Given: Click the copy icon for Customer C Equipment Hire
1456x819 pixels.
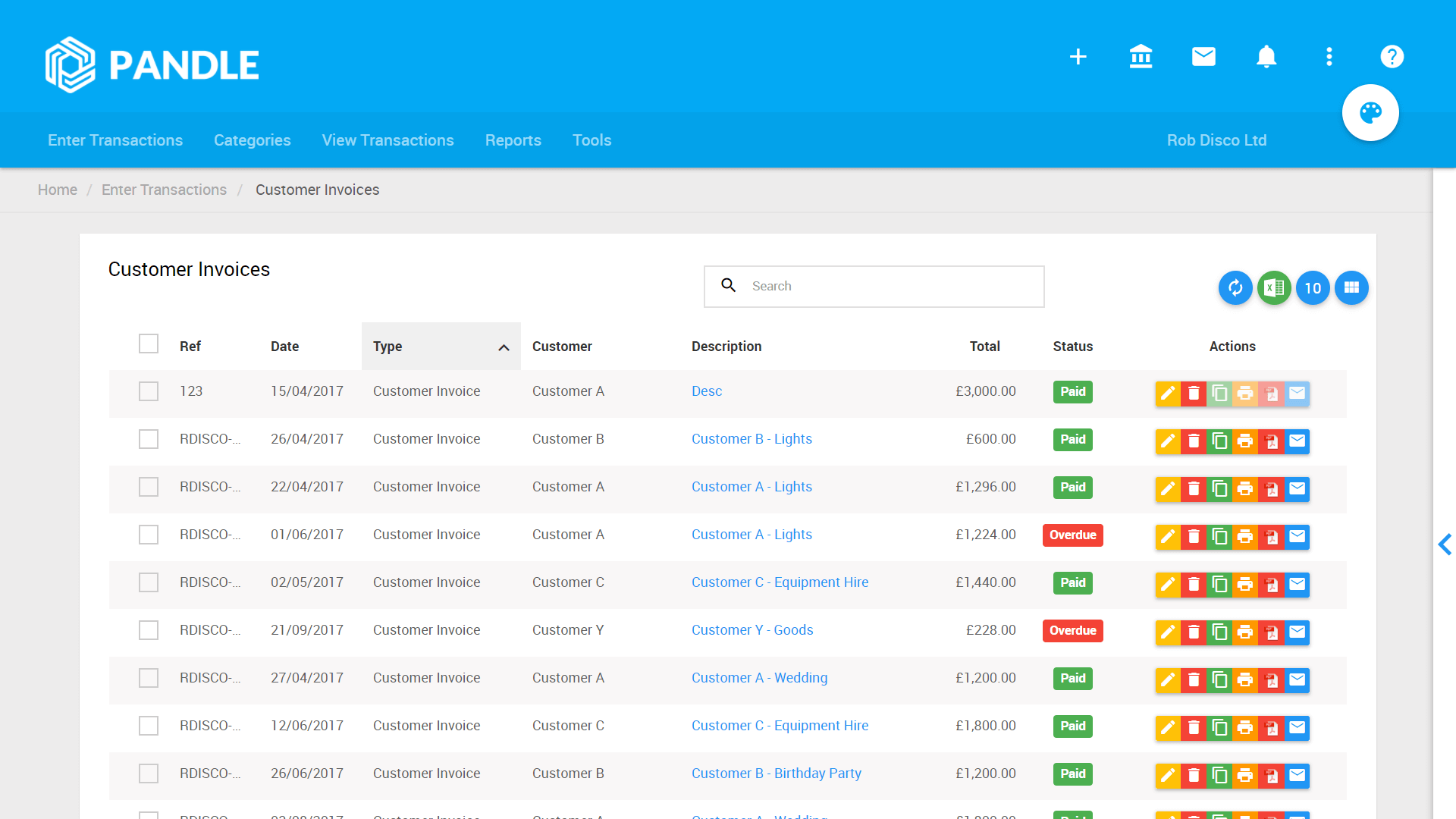Looking at the screenshot, I should [x=1220, y=583].
